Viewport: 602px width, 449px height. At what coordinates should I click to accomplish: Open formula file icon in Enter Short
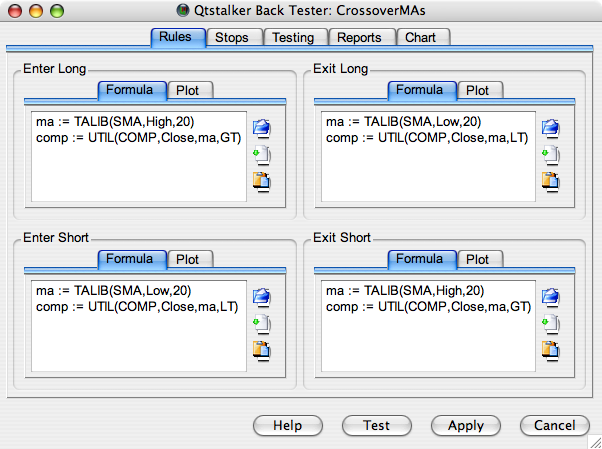(262, 298)
